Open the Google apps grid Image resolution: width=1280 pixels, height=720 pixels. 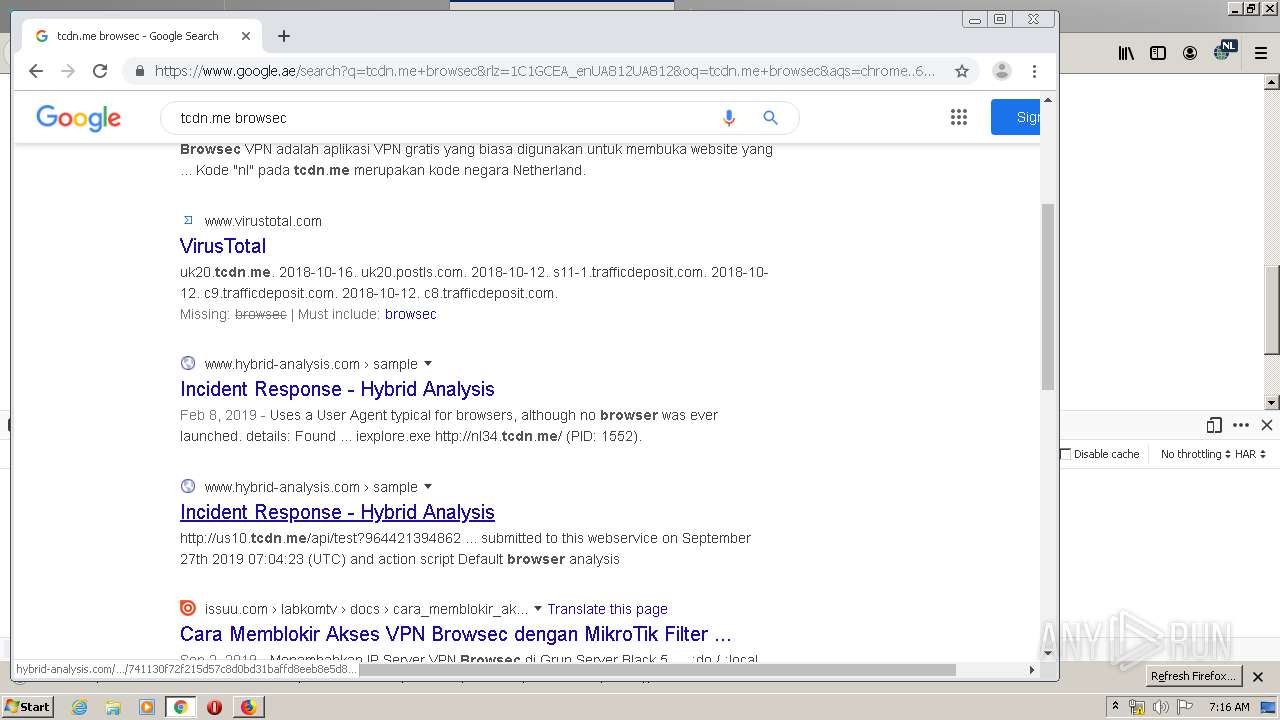(x=958, y=118)
